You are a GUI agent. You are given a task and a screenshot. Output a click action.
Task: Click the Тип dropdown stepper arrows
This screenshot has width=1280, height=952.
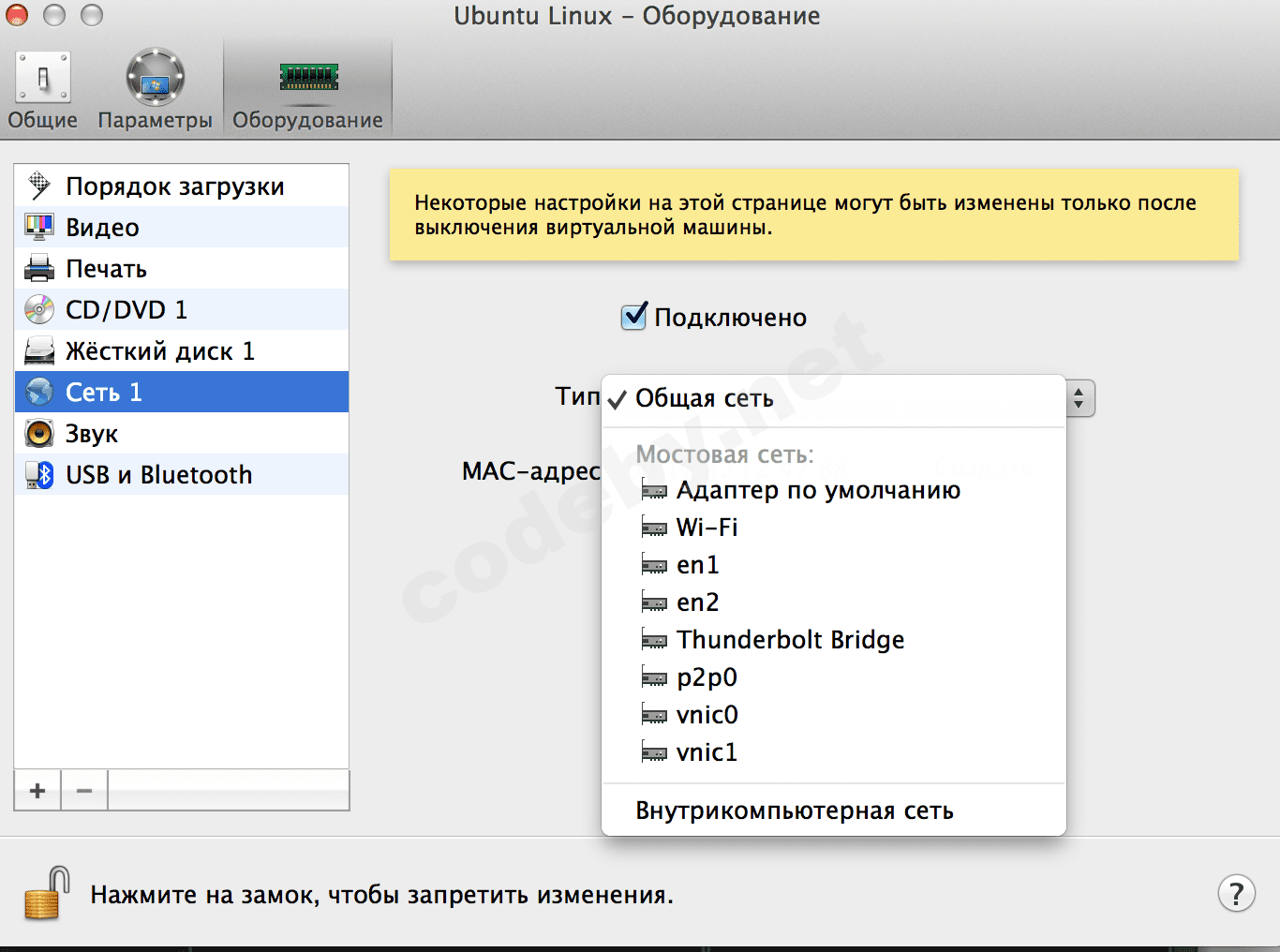pos(1079,398)
